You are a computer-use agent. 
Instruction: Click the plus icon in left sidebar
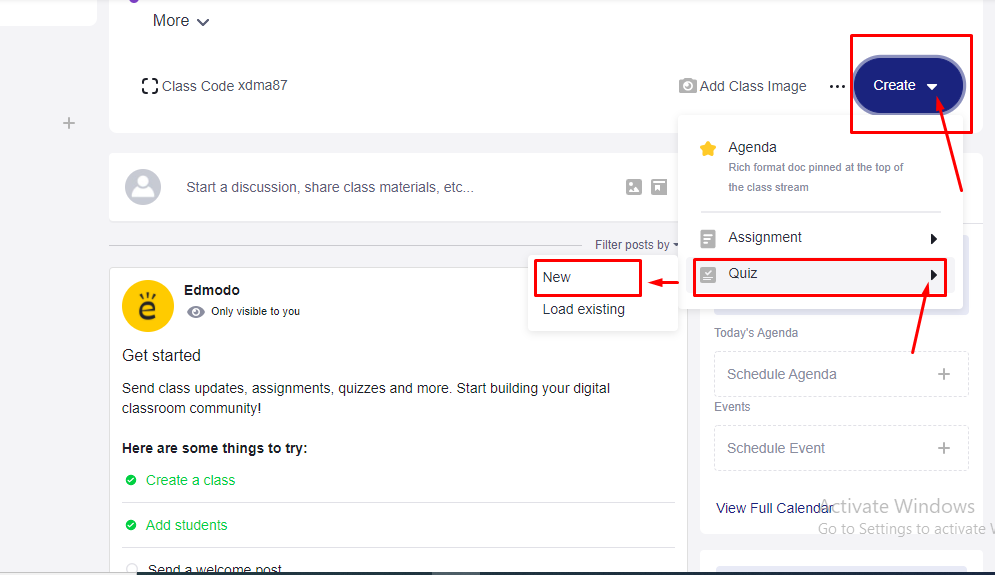coord(69,123)
